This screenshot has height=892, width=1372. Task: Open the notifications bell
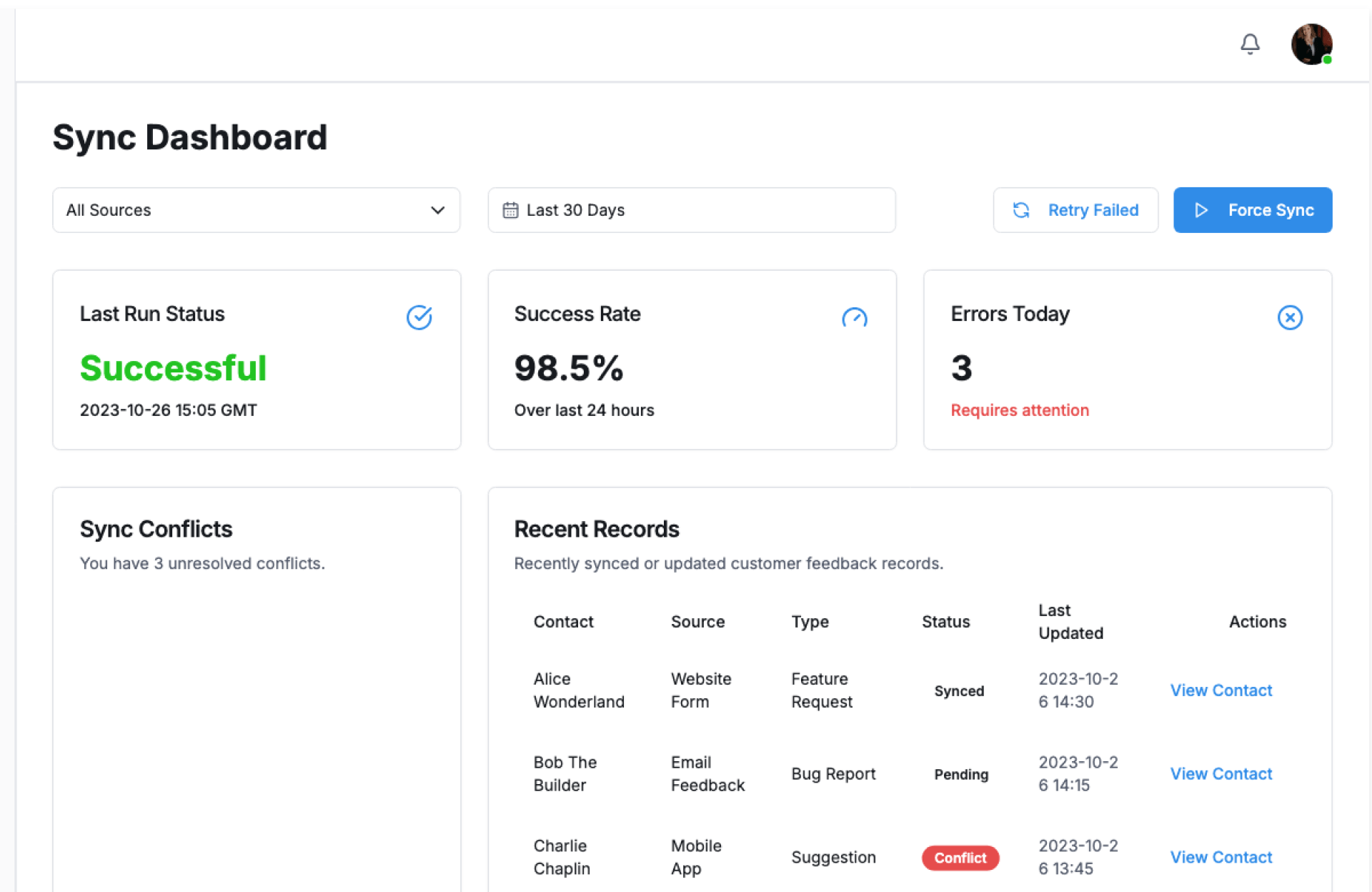click(x=1250, y=44)
